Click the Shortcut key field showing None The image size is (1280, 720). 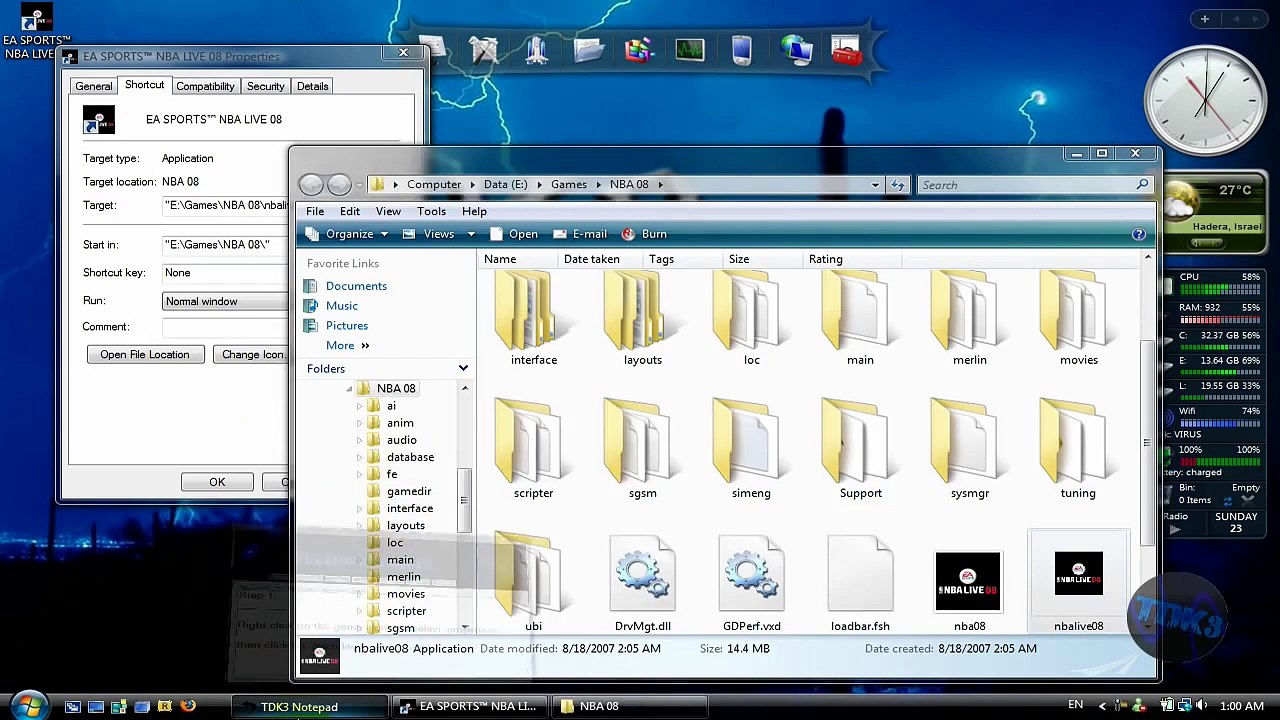[x=225, y=273]
